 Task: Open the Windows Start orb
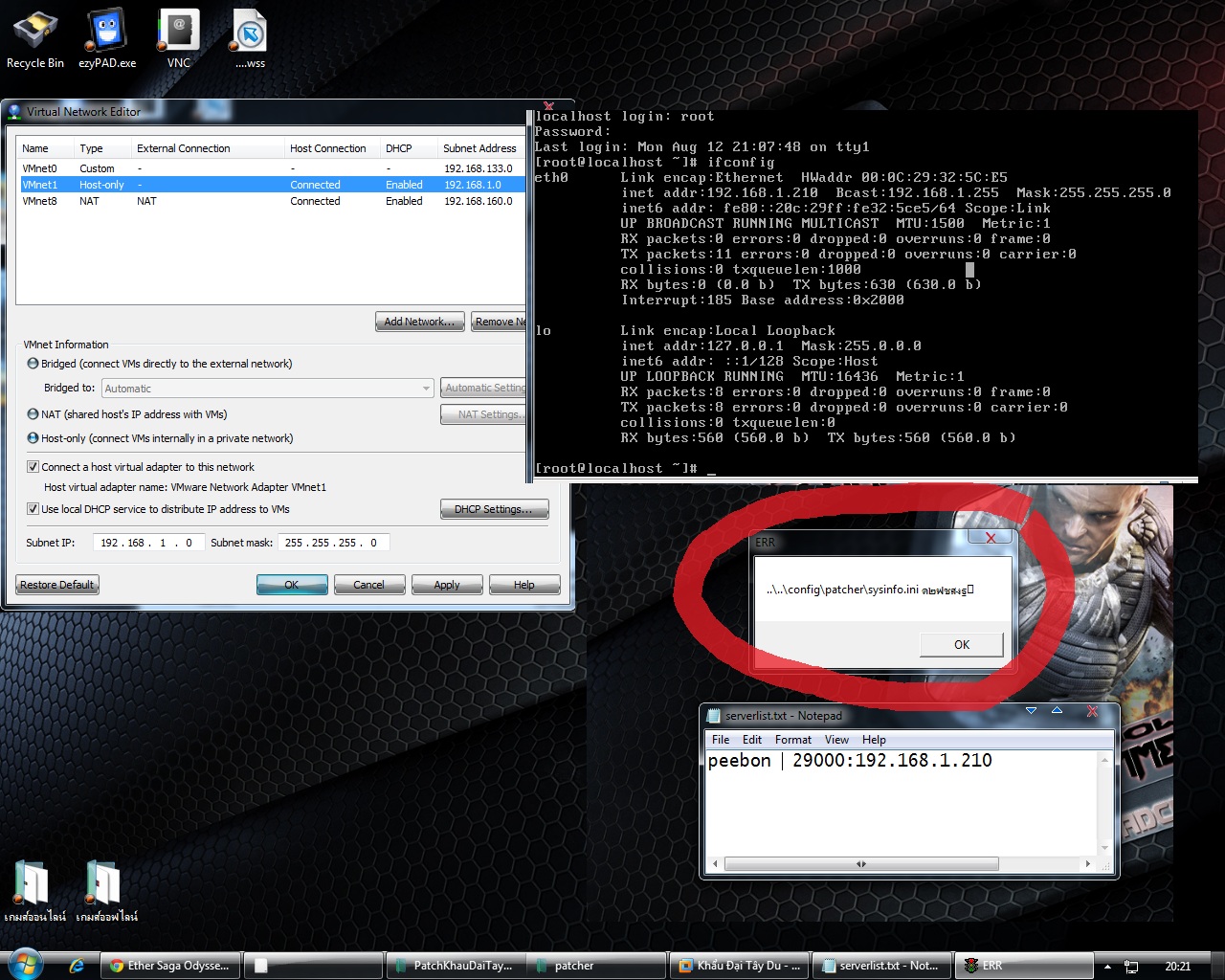coord(25,965)
